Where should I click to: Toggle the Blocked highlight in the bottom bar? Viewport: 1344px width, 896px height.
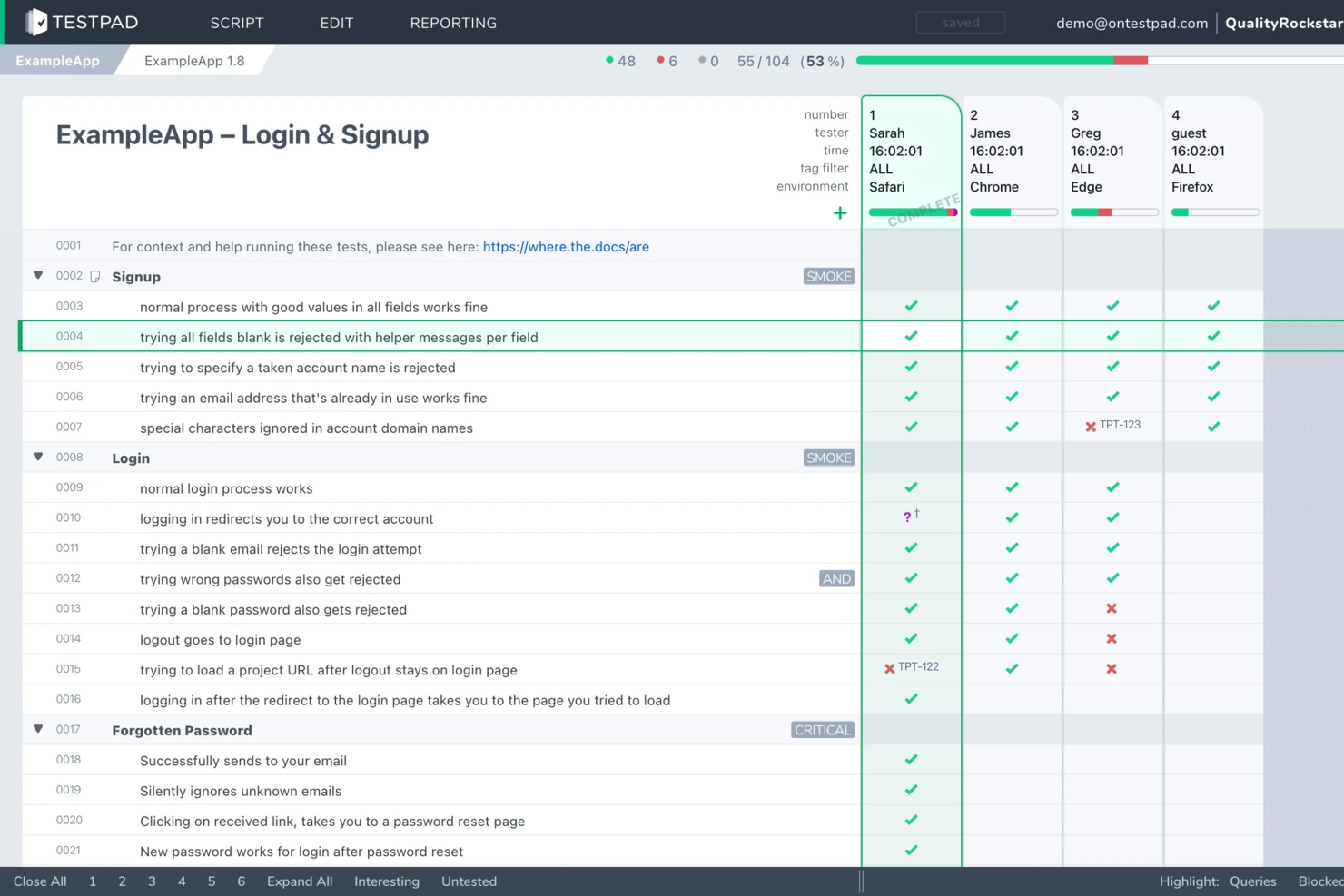pos(1319,881)
